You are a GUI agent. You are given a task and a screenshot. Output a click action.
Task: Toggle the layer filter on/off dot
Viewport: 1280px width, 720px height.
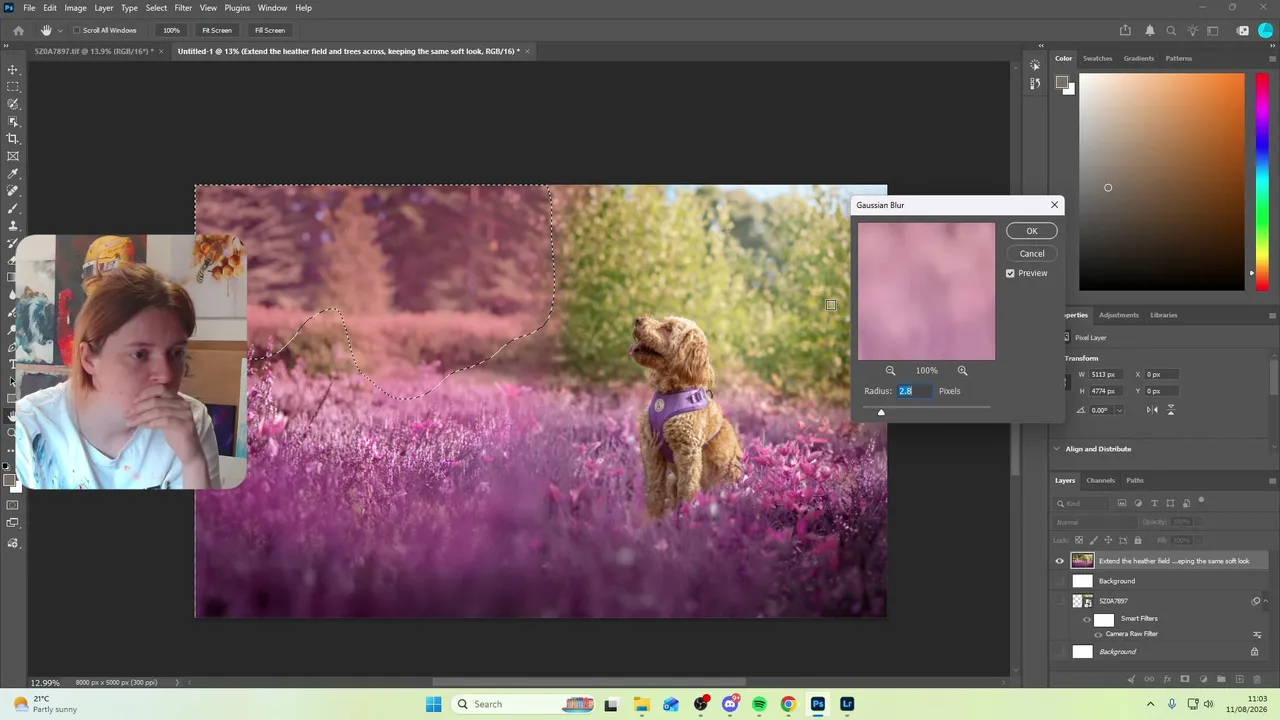click(x=1201, y=501)
